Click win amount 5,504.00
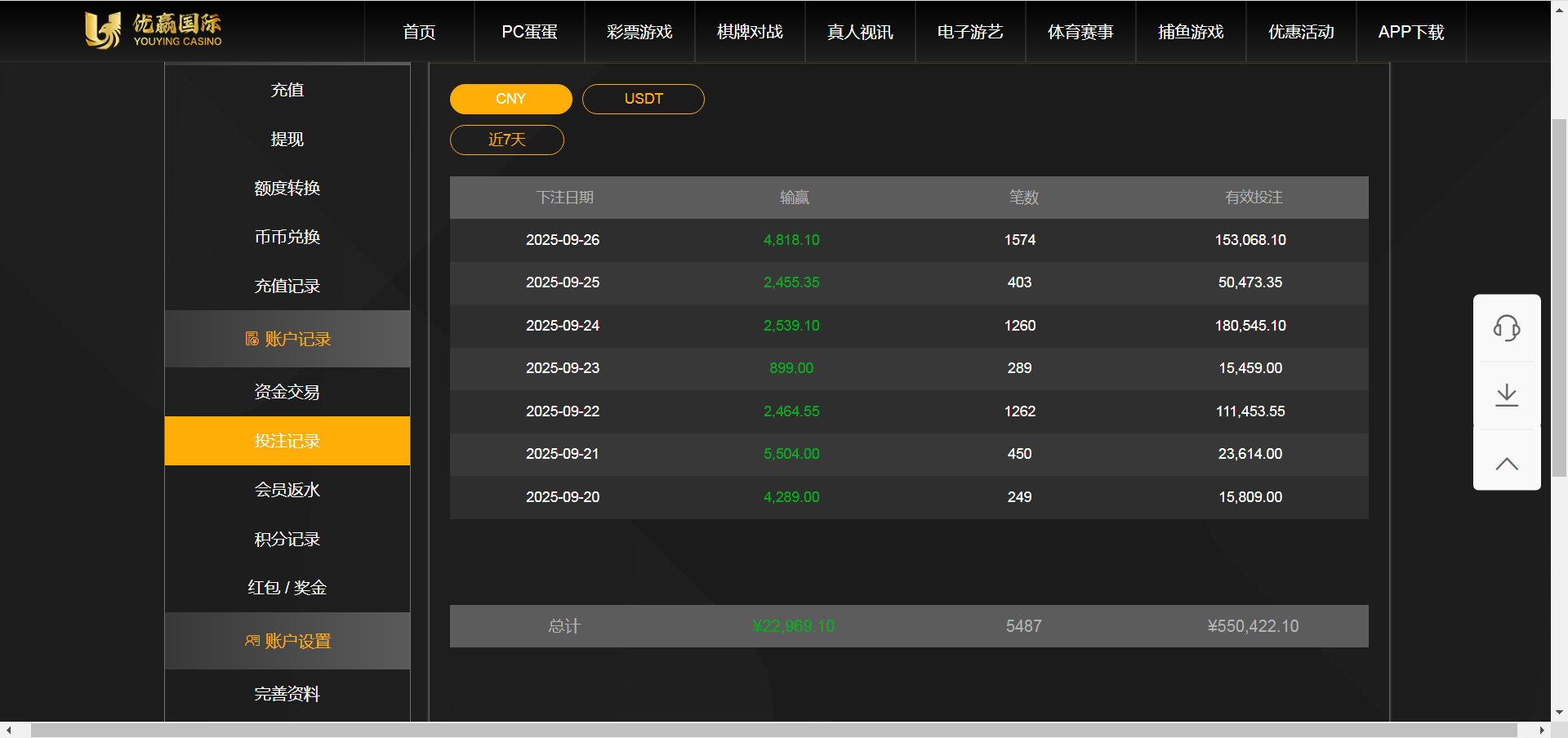The height and width of the screenshot is (738, 1568). [791, 454]
